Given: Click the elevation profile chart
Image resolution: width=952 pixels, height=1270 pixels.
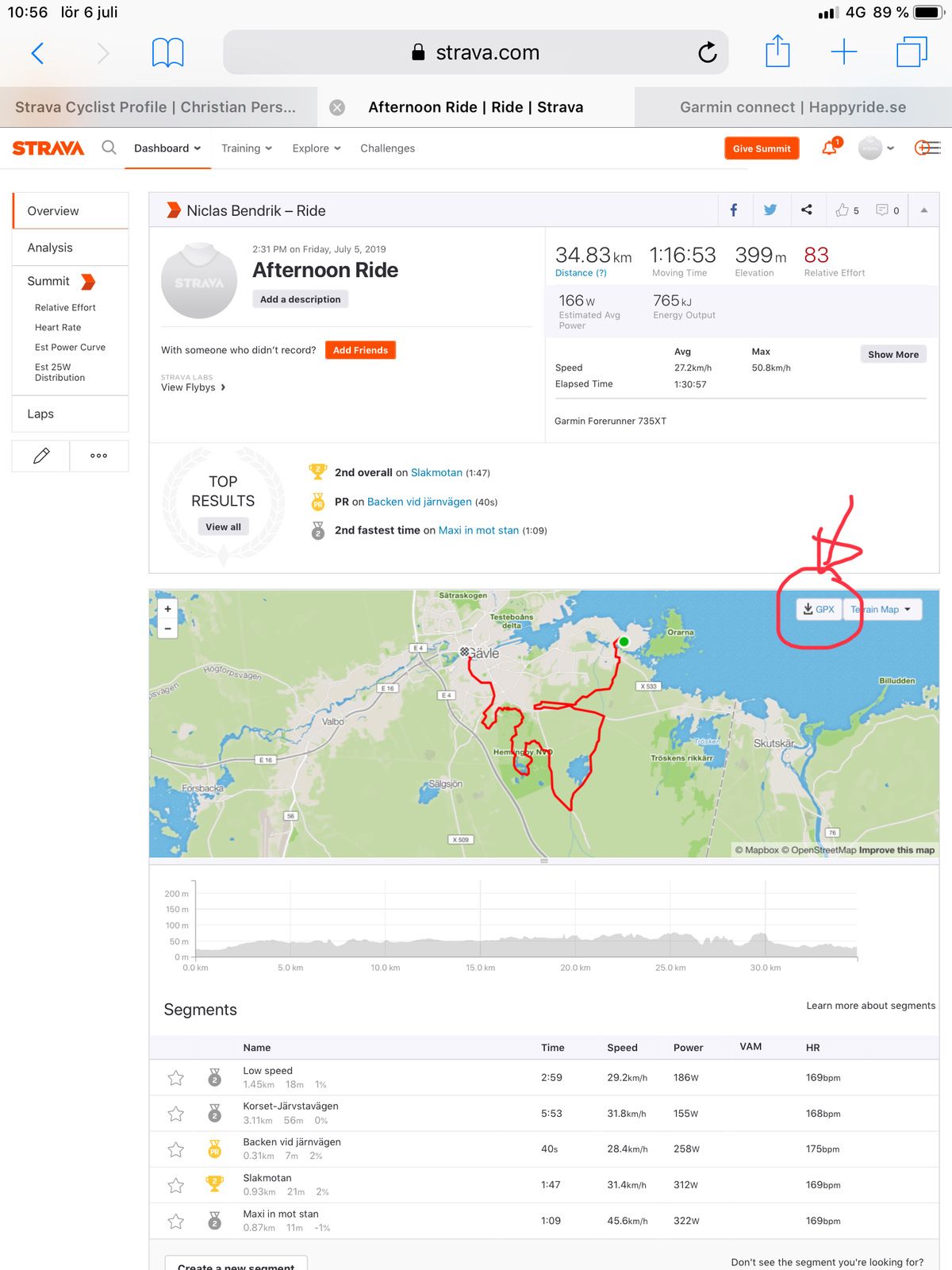Looking at the screenshot, I should pyautogui.click(x=526, y=921).
